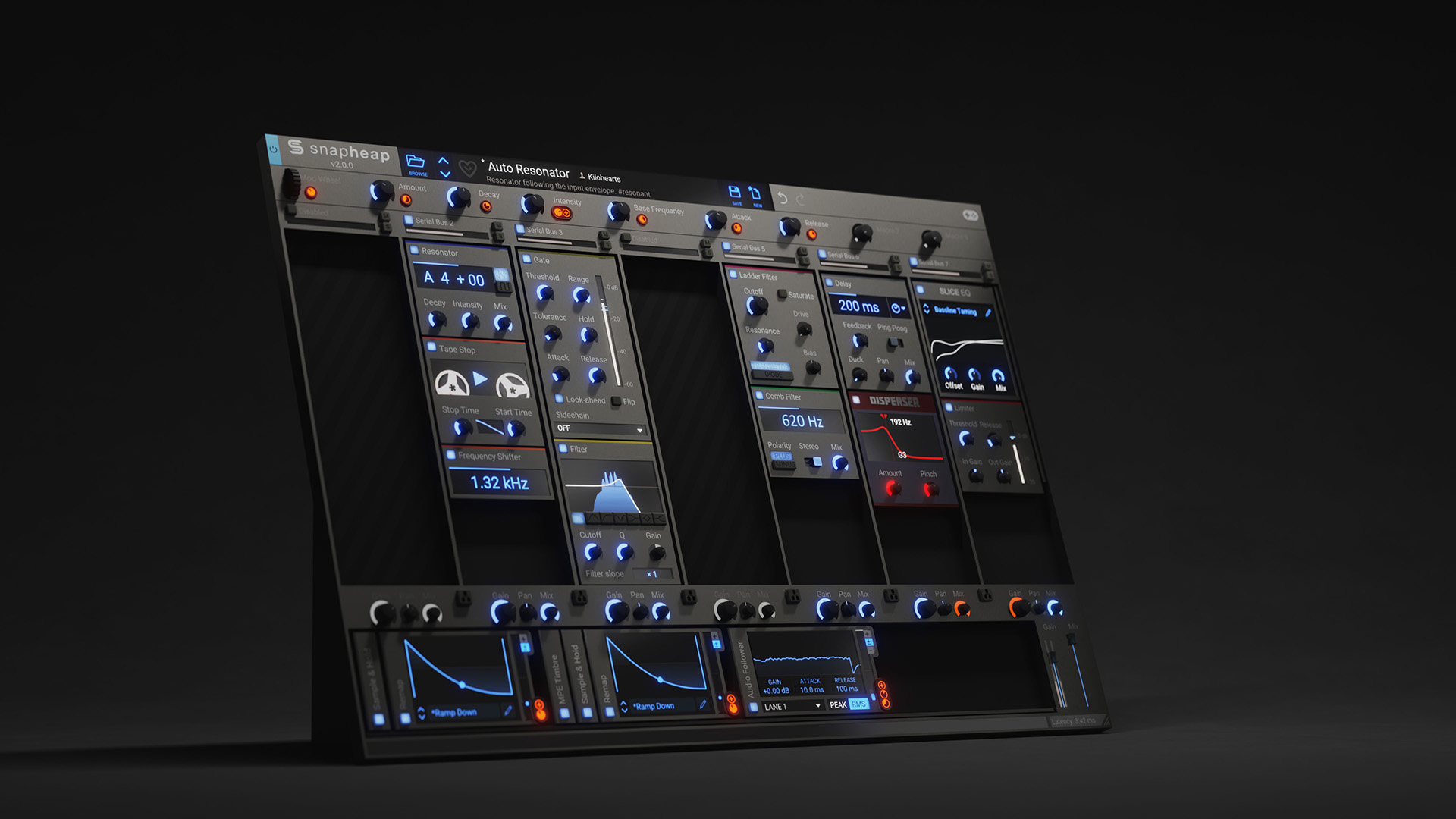Toggle the Tape Stop module enable

point(431,347)
